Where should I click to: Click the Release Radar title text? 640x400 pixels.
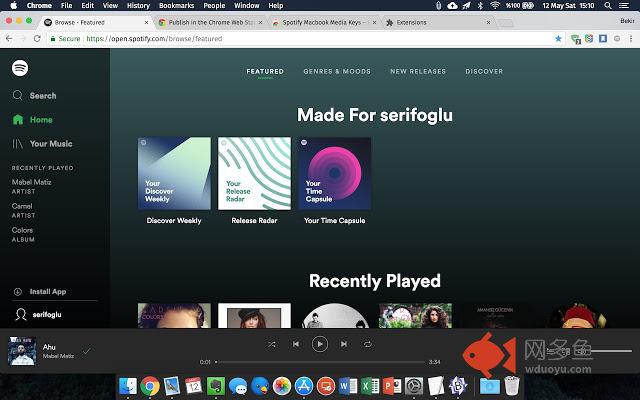[254, 220]
